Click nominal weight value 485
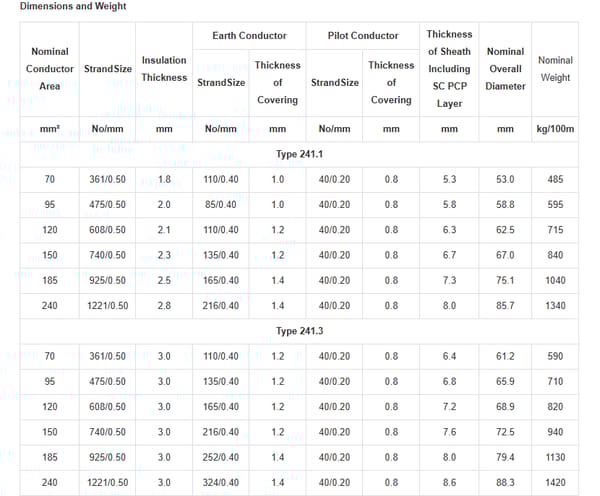This screenshot has height=496, width=600. (555, 179)
